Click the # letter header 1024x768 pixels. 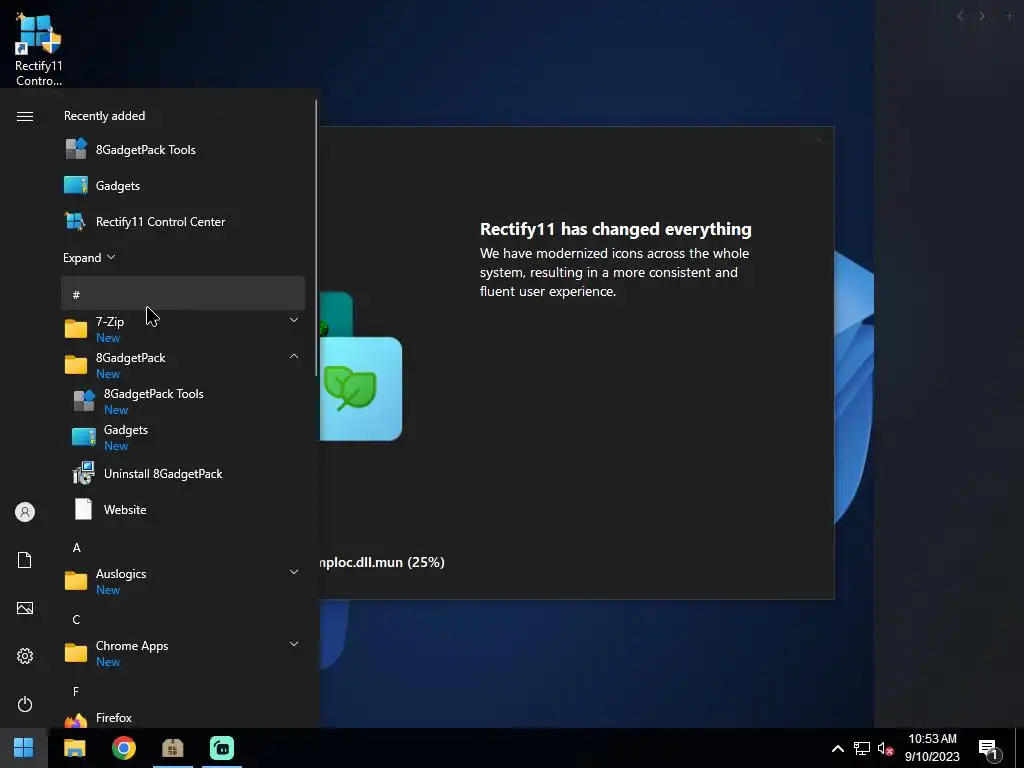(x=183, y=294)
